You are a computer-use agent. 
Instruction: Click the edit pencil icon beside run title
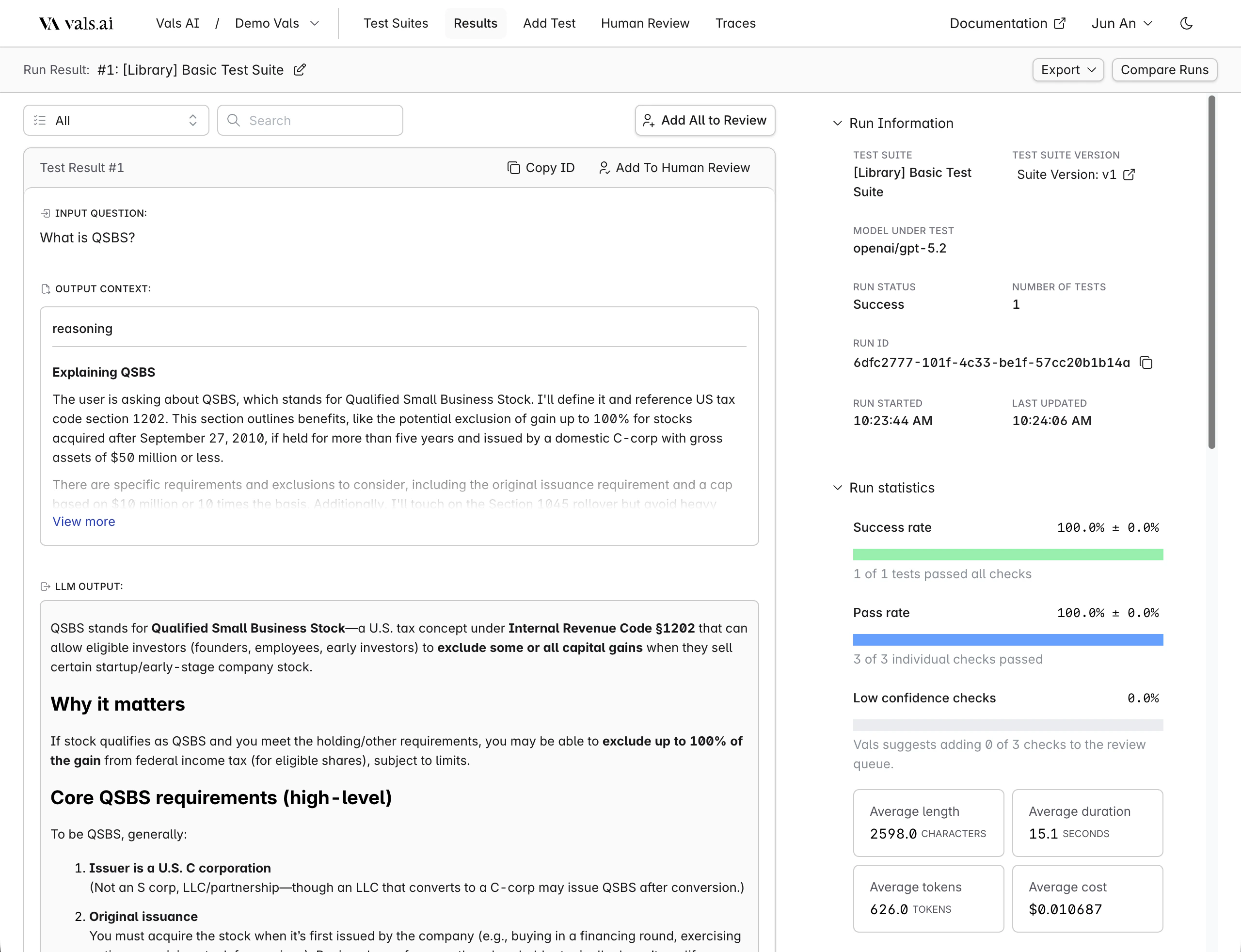[300, 70]
